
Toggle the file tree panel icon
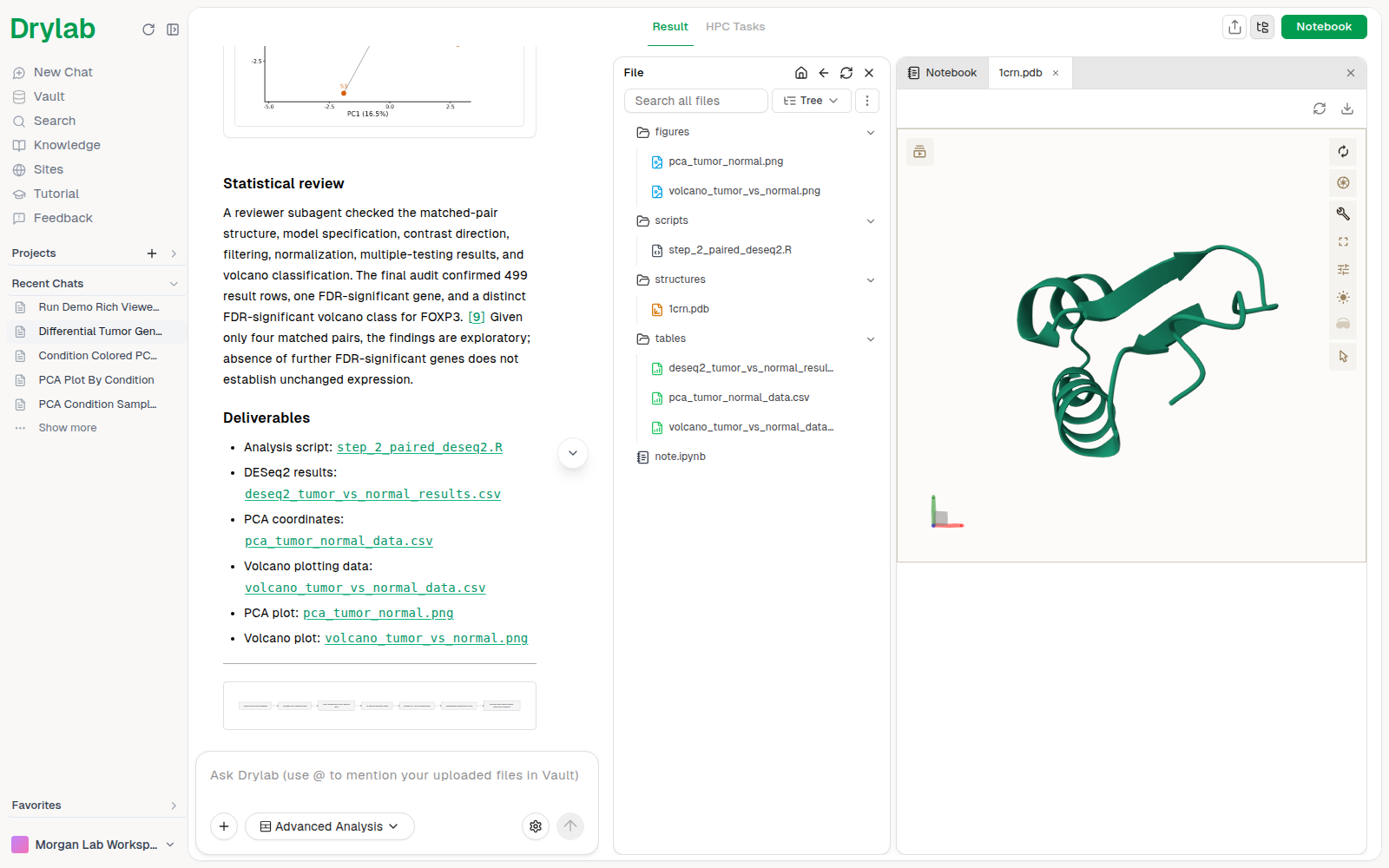pyautogui.click(x=1262, y=27)
